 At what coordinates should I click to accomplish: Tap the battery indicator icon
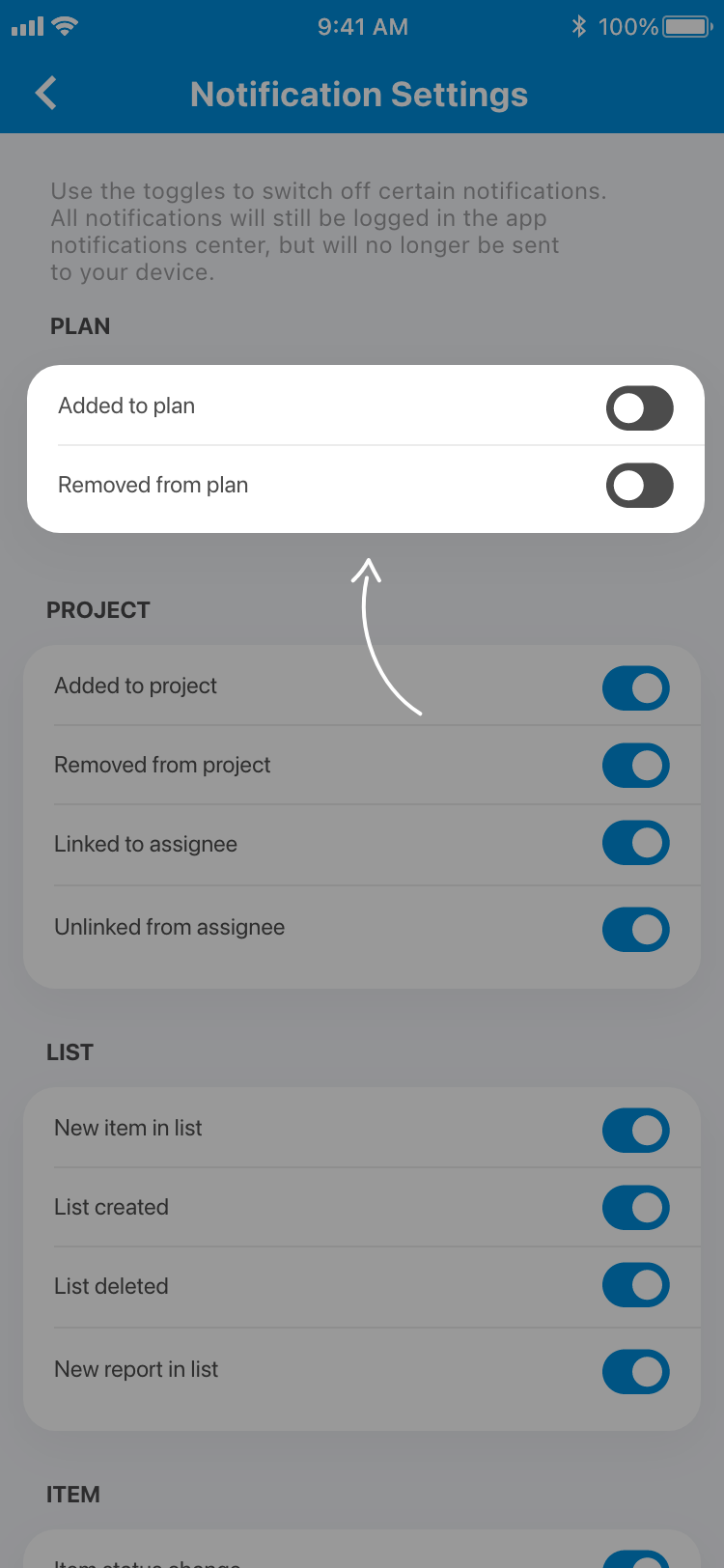click(687, 26)
